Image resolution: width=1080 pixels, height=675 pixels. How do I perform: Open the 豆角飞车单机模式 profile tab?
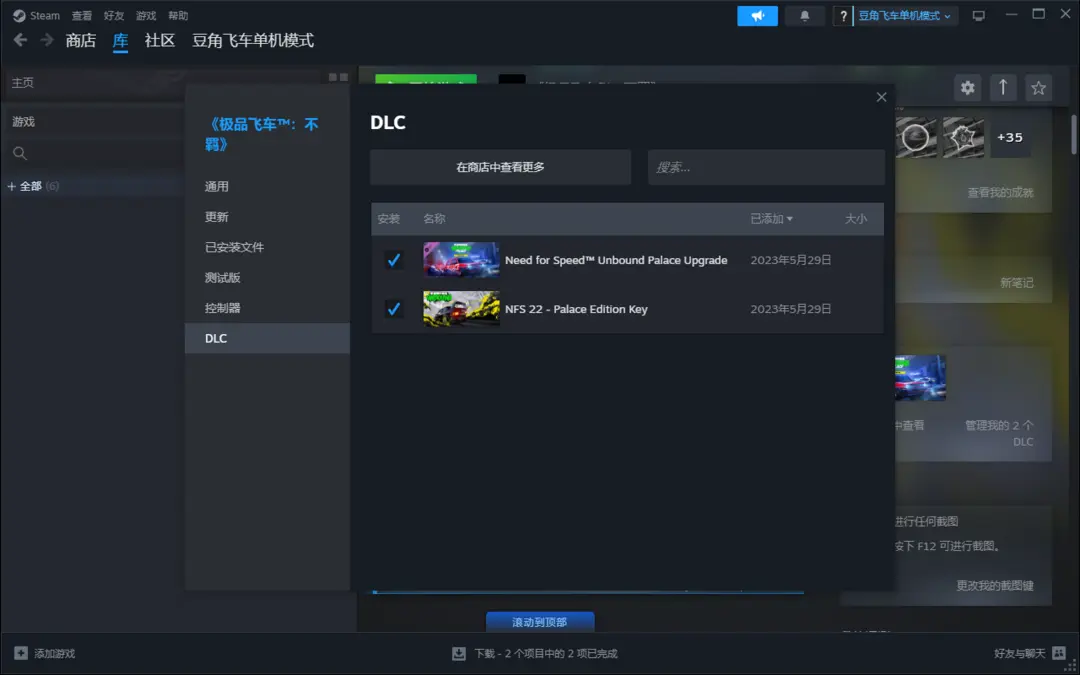click(x=253, y=40)
